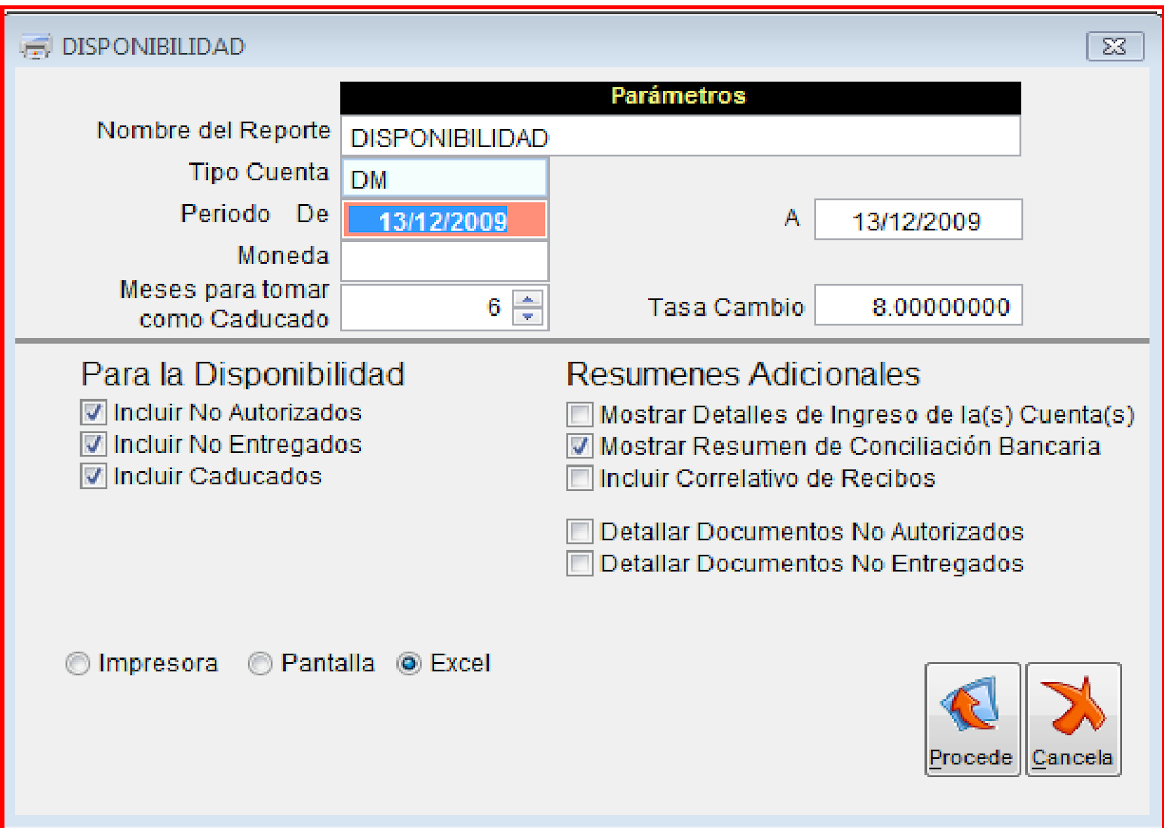Choose Pantalla as output destination
Viewport: 1164px width, 828px height.
click(x=260, y=664)
